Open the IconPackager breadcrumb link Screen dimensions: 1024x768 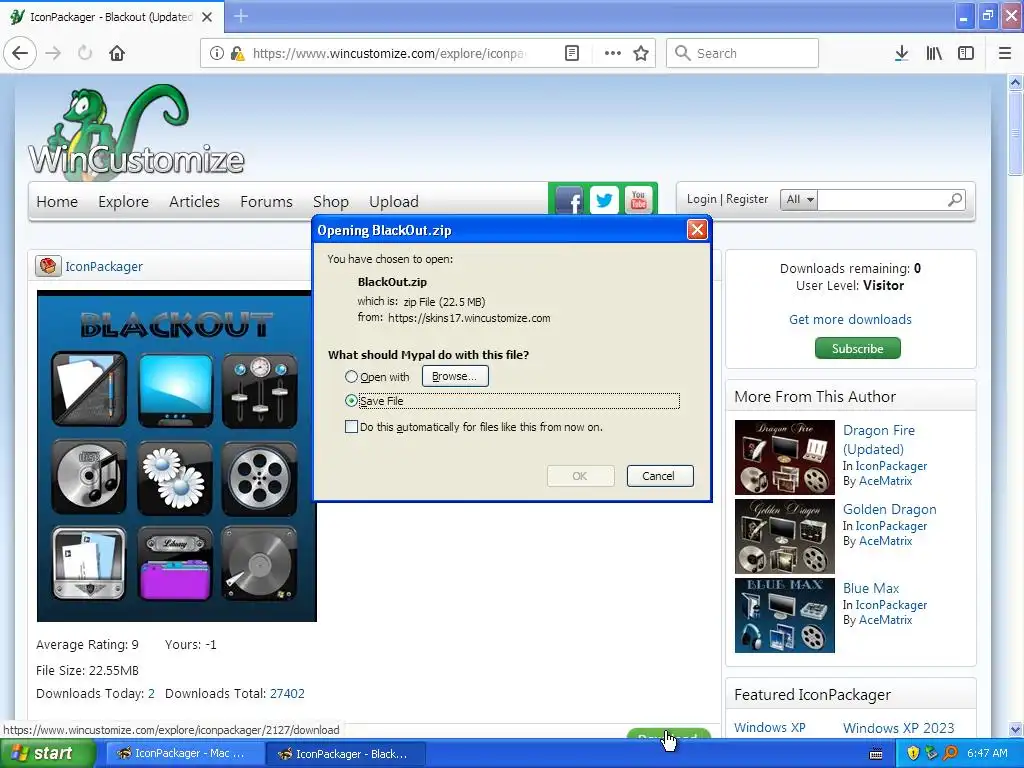[x=104, y=266]
